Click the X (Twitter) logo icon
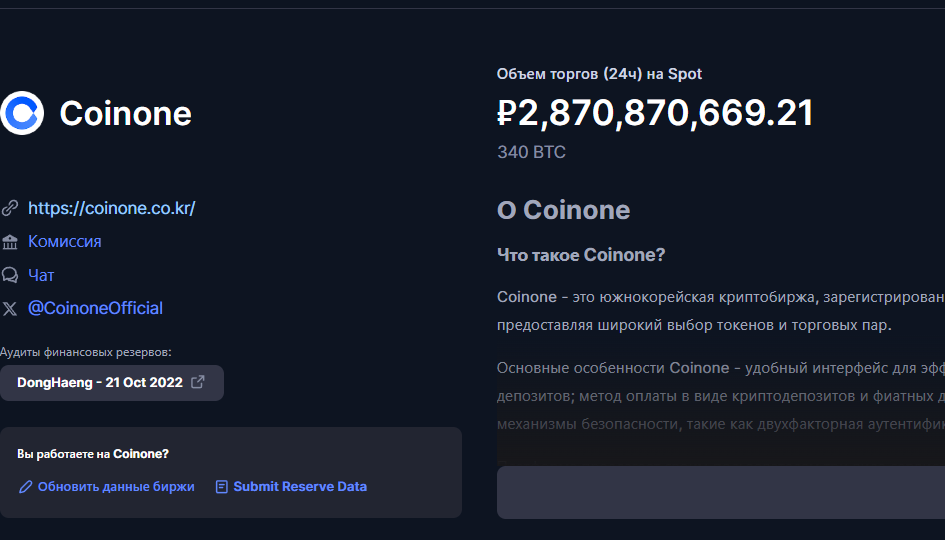The image size is (945, 540). pos(10,308)
